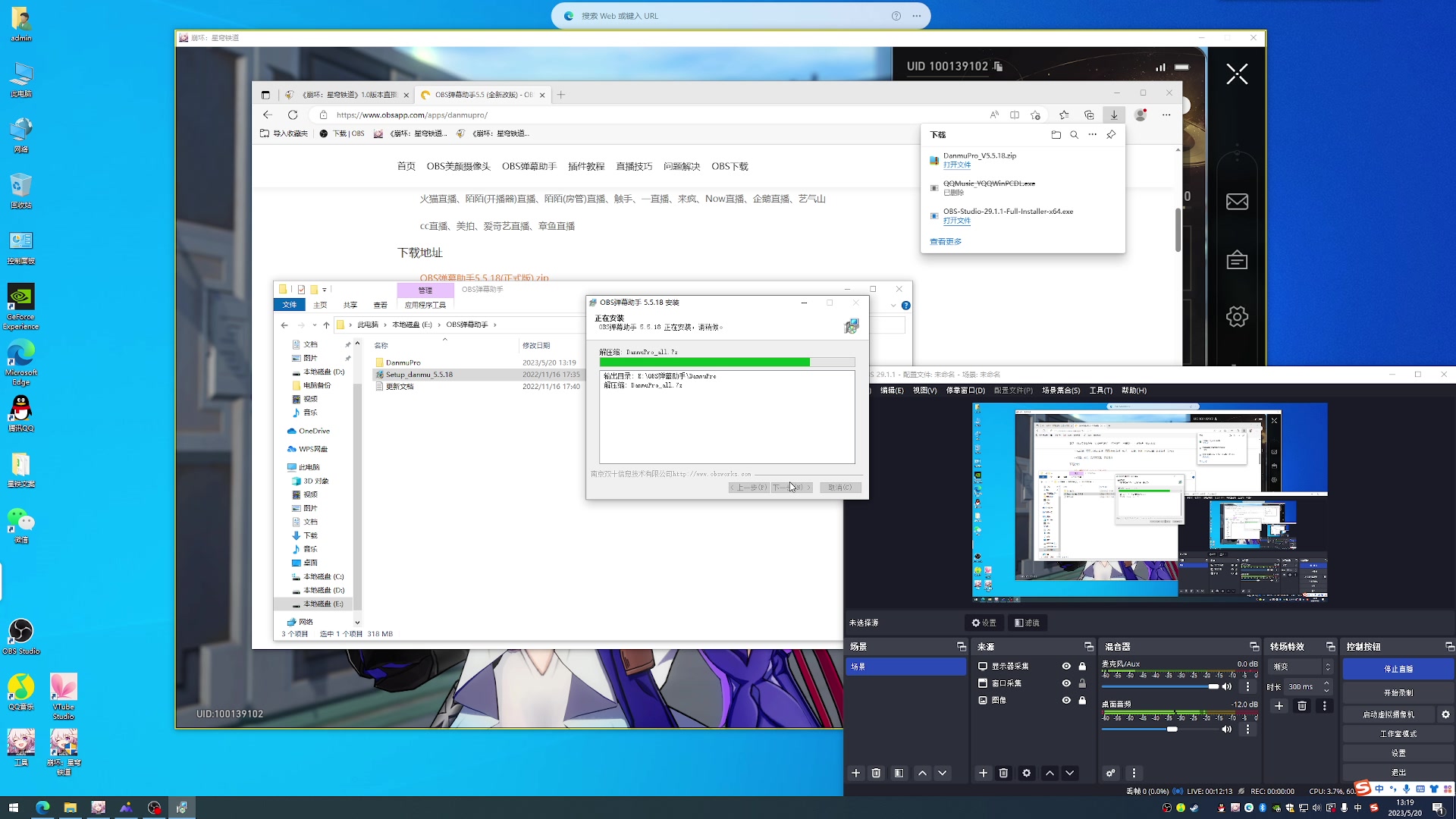Click the 停止直播 button in OBS

[1398, 669]
